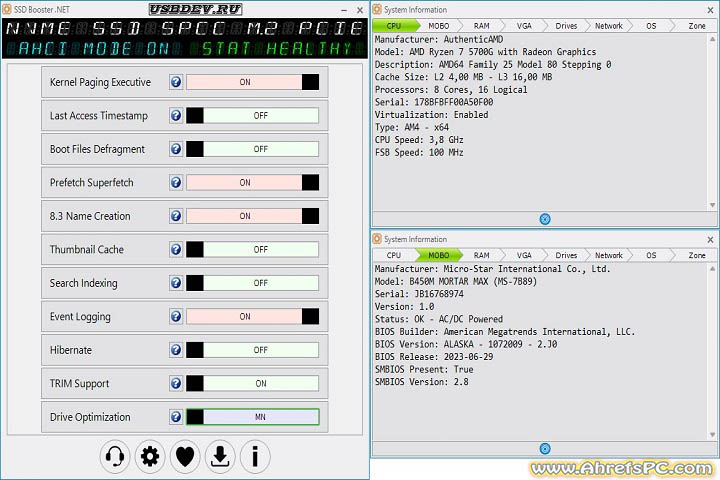Viewport: 720px width, 480px height.
Task: Select CPU tab in lower System Information
Action: click(x=394, y=255)
